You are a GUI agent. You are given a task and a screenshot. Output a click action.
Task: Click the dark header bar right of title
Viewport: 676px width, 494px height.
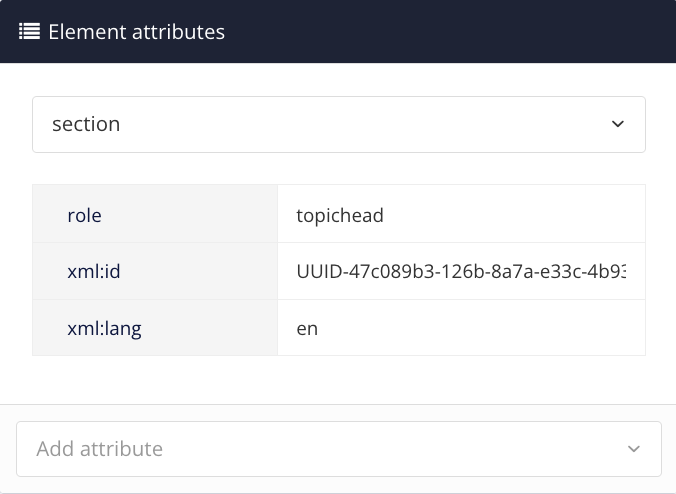[450, 32]
